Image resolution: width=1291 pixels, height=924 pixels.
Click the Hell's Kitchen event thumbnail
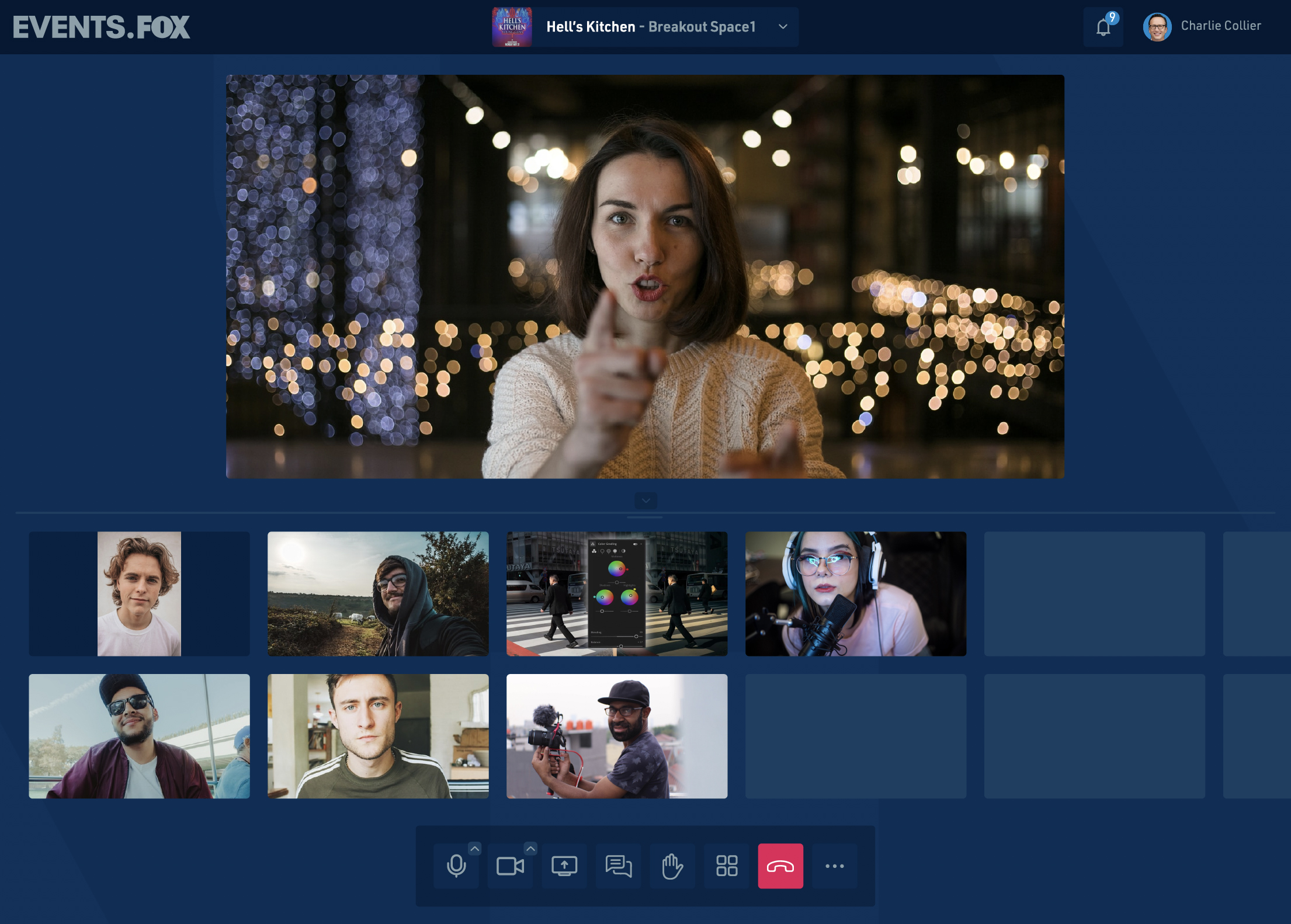512,27
